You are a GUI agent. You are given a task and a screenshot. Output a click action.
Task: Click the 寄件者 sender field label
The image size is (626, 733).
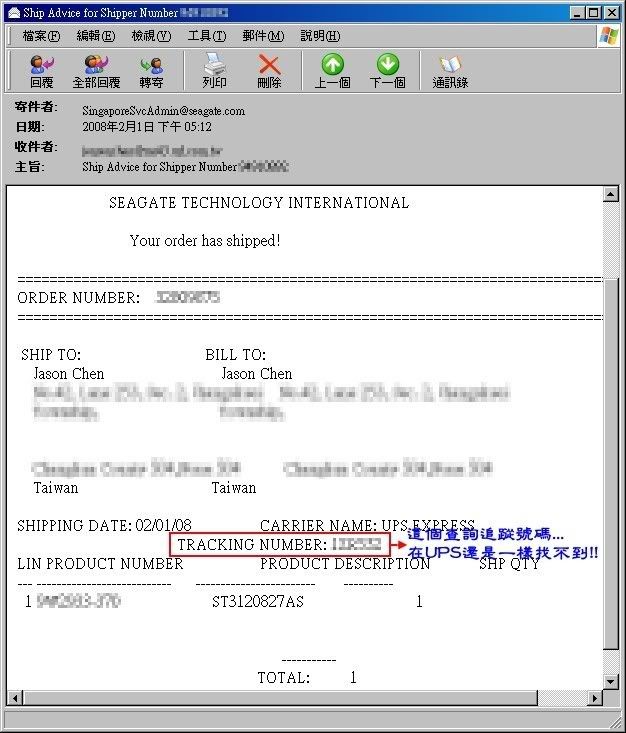[36, 107]
